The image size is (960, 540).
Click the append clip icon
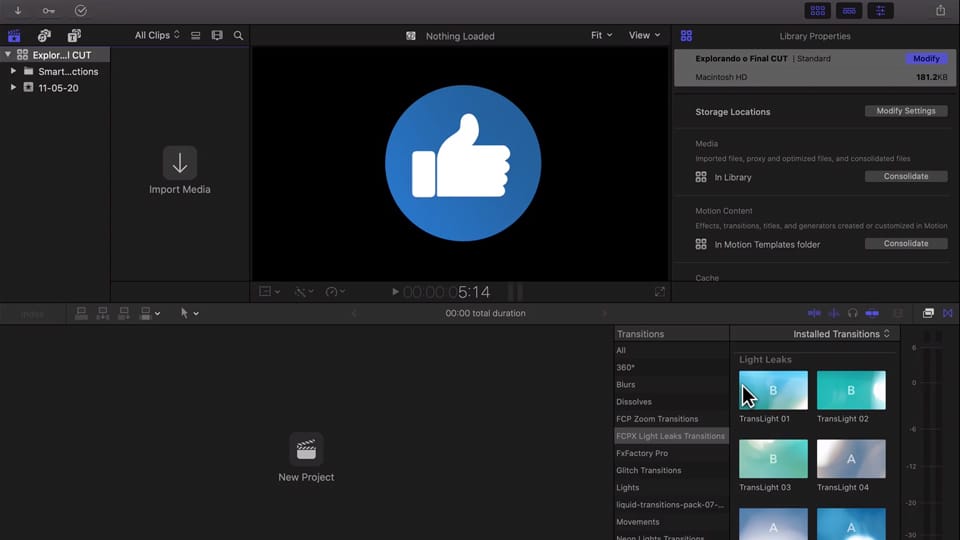(124, 313)
